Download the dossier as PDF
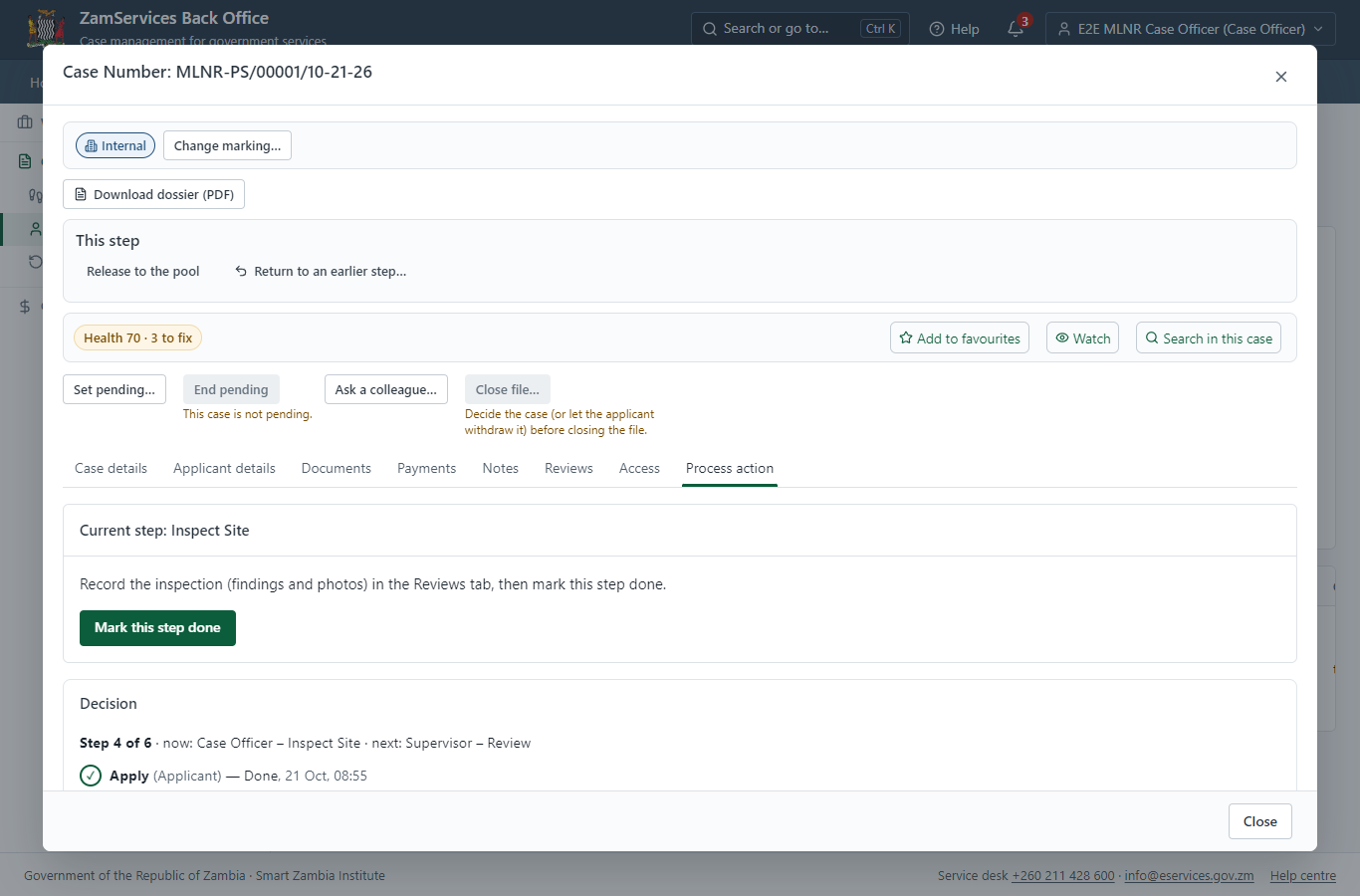 coord(153,194)
